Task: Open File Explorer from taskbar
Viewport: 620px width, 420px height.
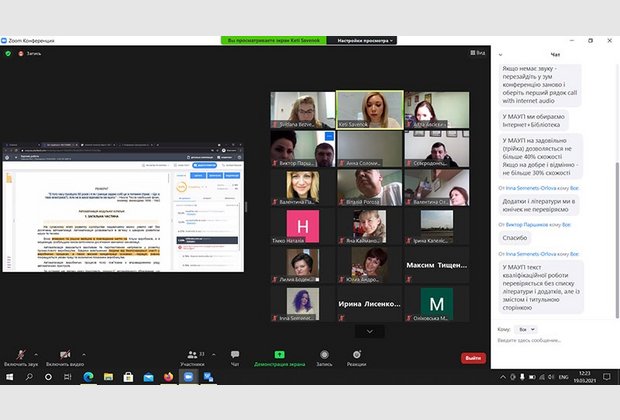Action: pos(108,377)
